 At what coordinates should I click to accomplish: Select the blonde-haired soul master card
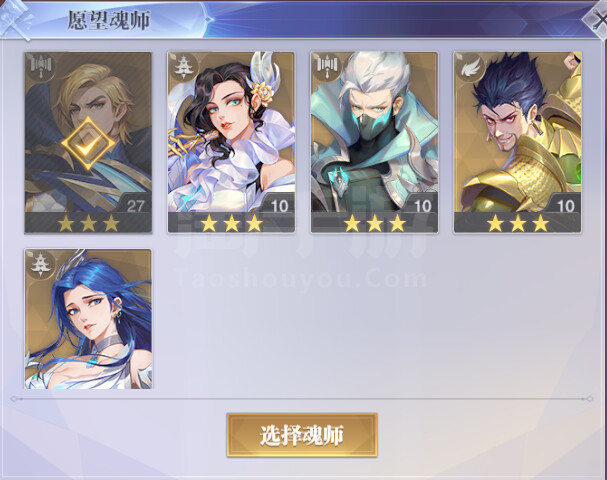(x=88, y=143)
